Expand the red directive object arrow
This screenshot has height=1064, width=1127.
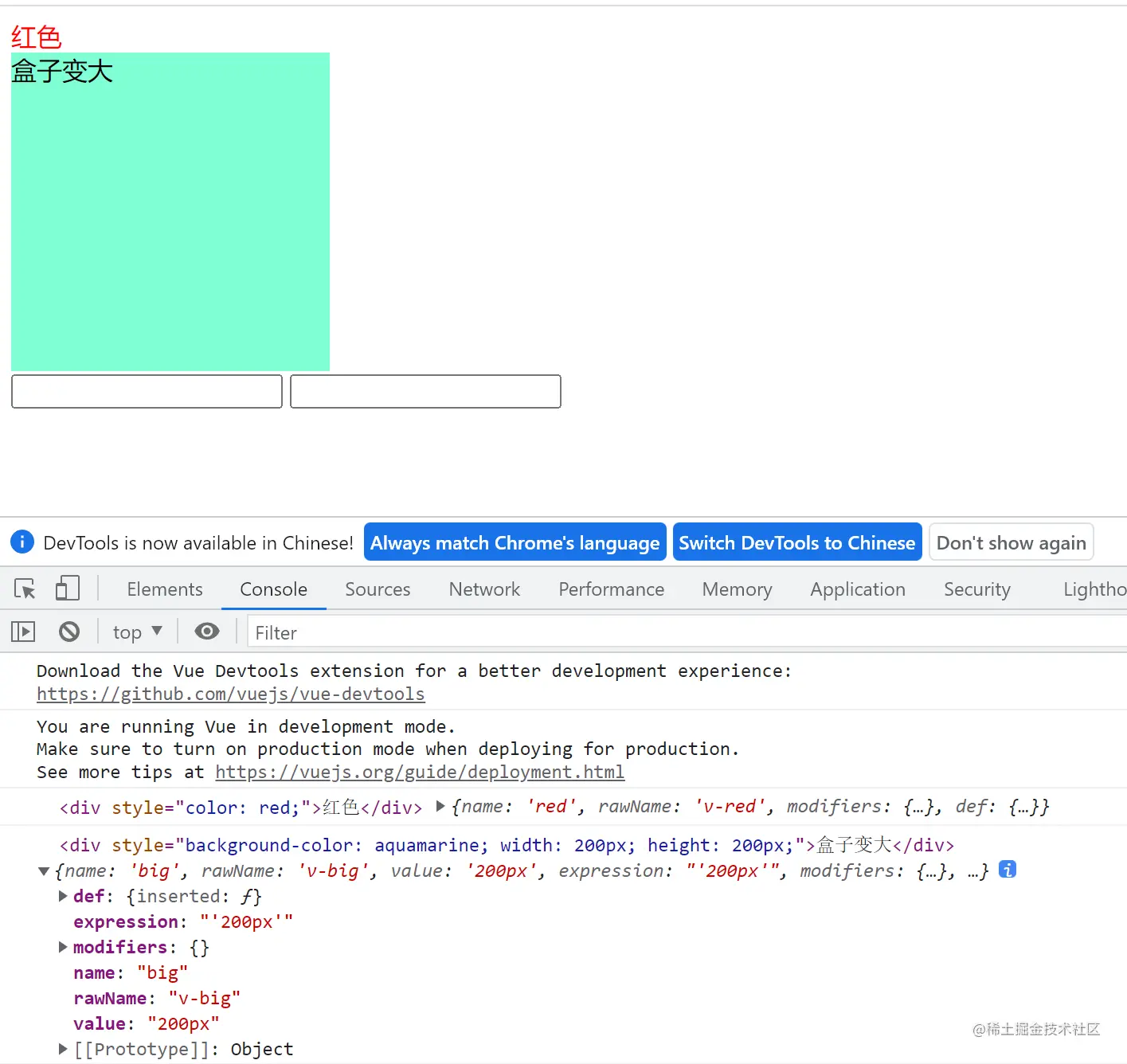coord(440,807)
